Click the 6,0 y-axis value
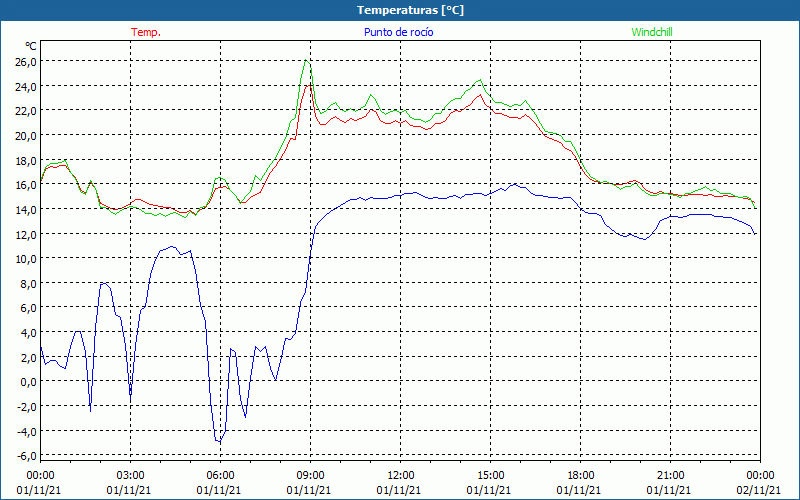800x500 pixels. click(28, 308)
